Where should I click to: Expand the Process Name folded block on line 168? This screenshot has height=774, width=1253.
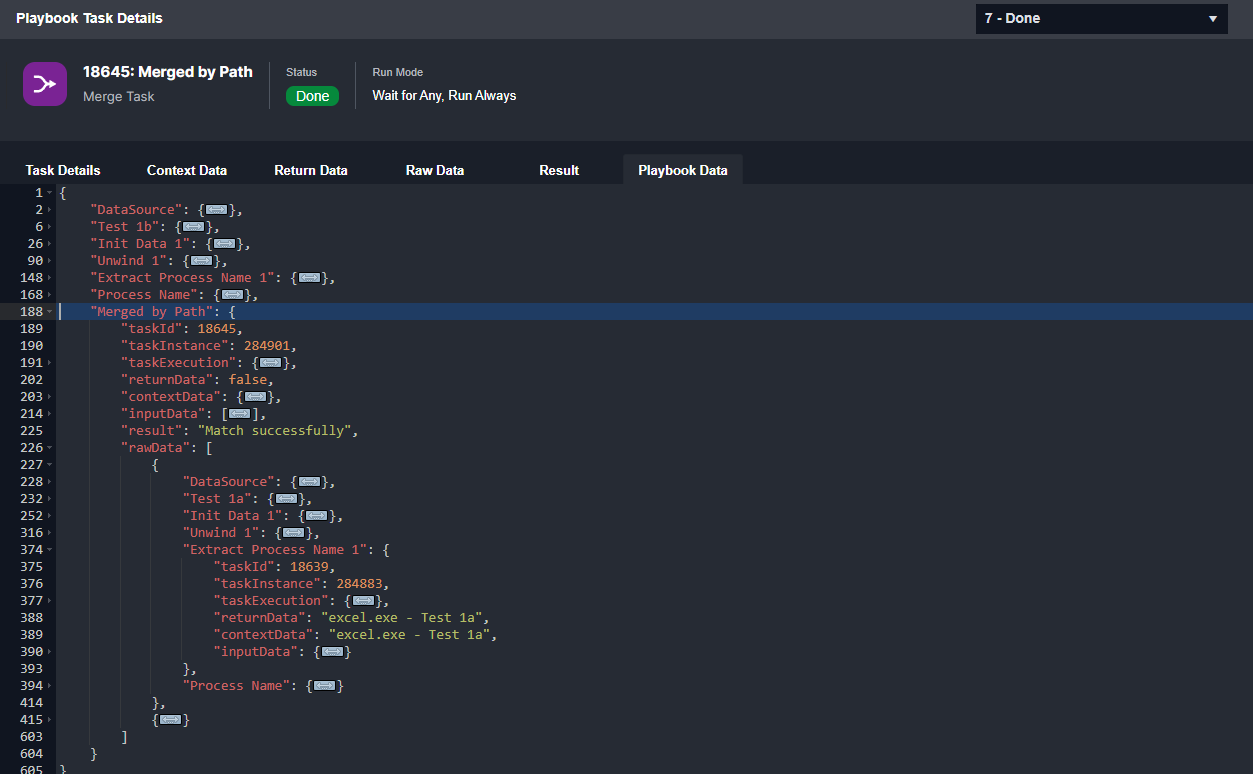232,295
